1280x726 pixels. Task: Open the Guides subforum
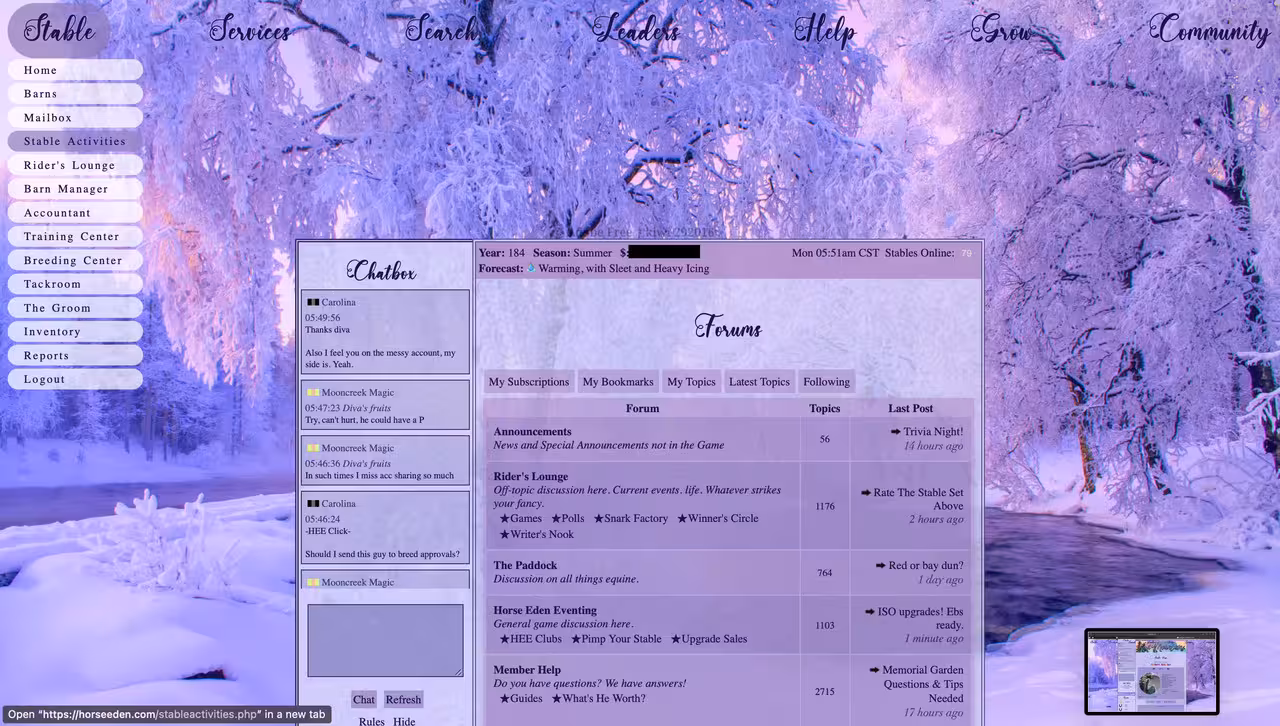[x=521, y=699]
